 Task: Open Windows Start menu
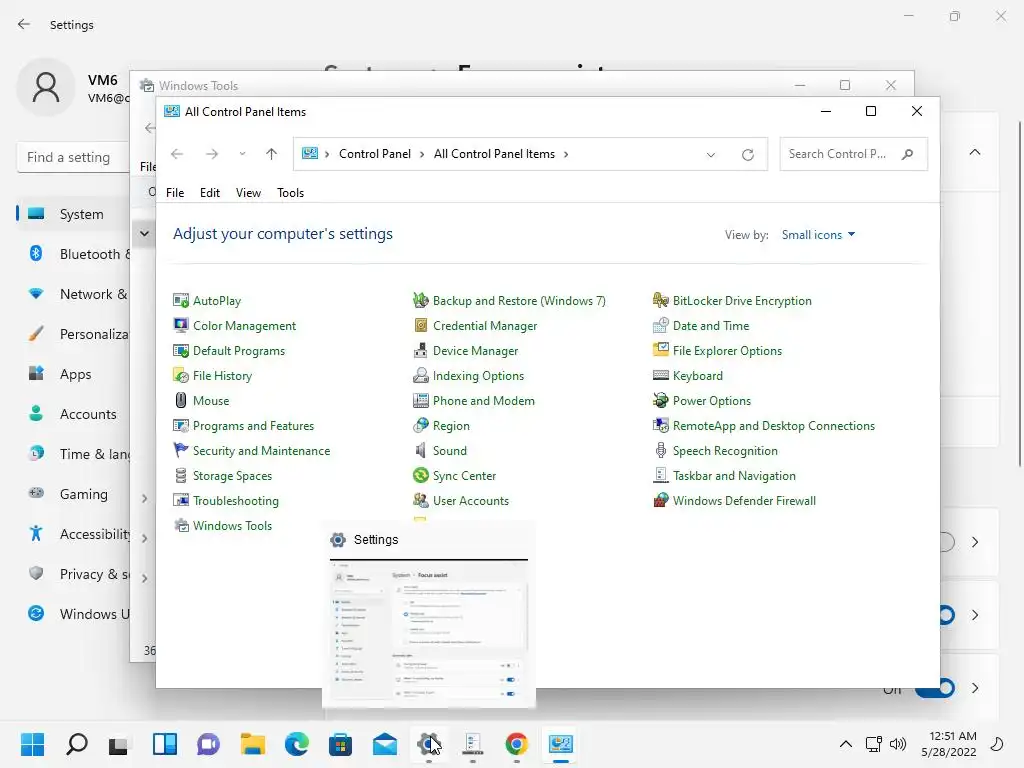pyautogui.click(x=33, y=744)
